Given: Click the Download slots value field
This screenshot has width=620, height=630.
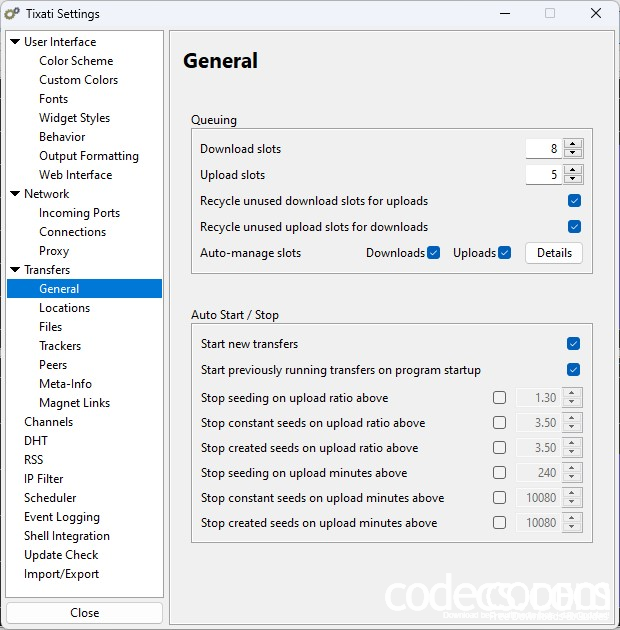Looking at the screenshot, I should [544, 148].
